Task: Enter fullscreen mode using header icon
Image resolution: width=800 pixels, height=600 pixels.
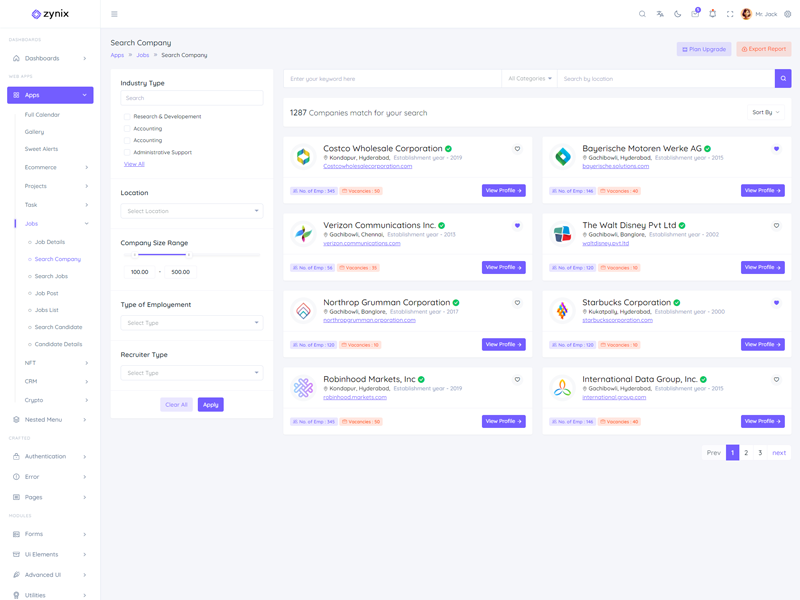Action: coord(730,14)
